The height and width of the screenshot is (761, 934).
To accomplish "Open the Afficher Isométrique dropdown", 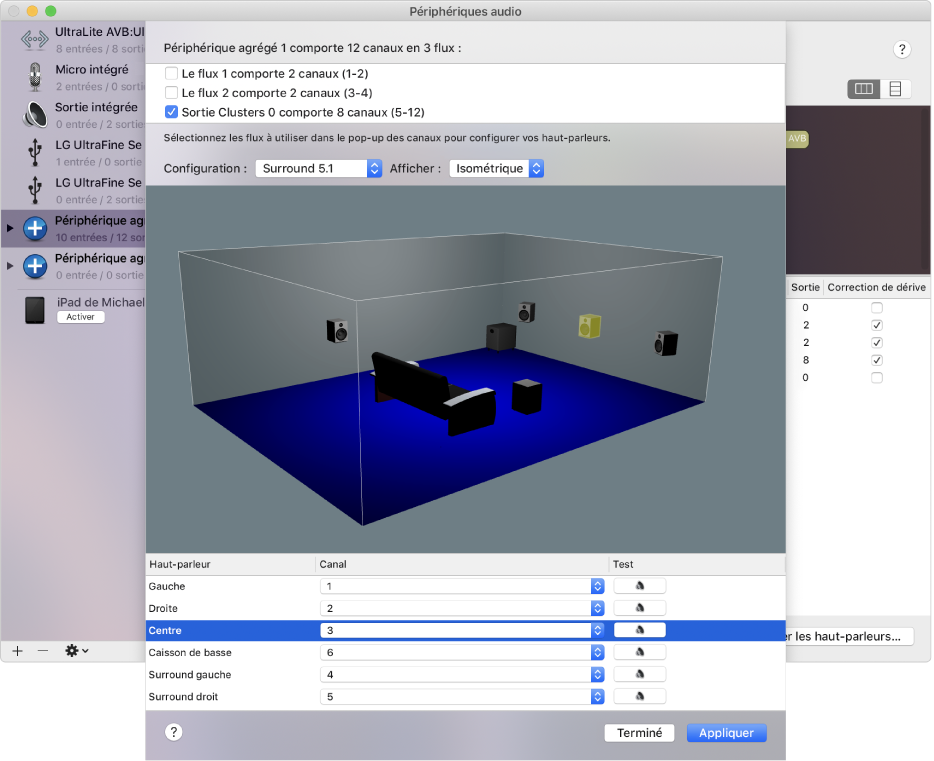I will pyautogui.click(x=496, y=168).
